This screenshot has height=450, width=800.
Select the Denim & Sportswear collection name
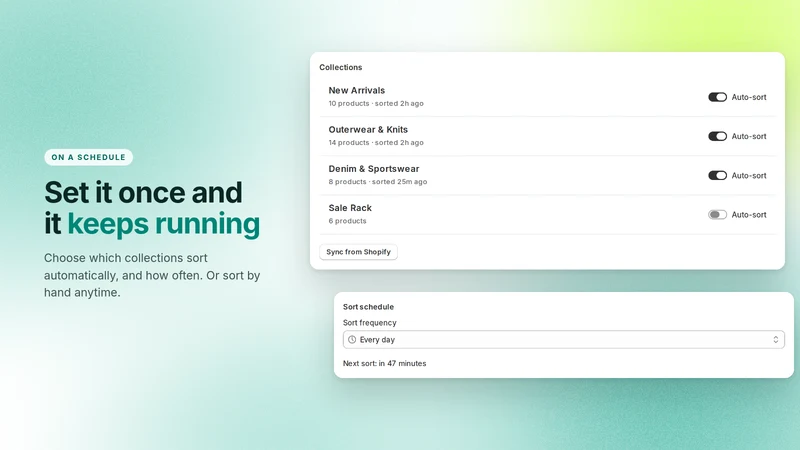[x=373, y=169]
